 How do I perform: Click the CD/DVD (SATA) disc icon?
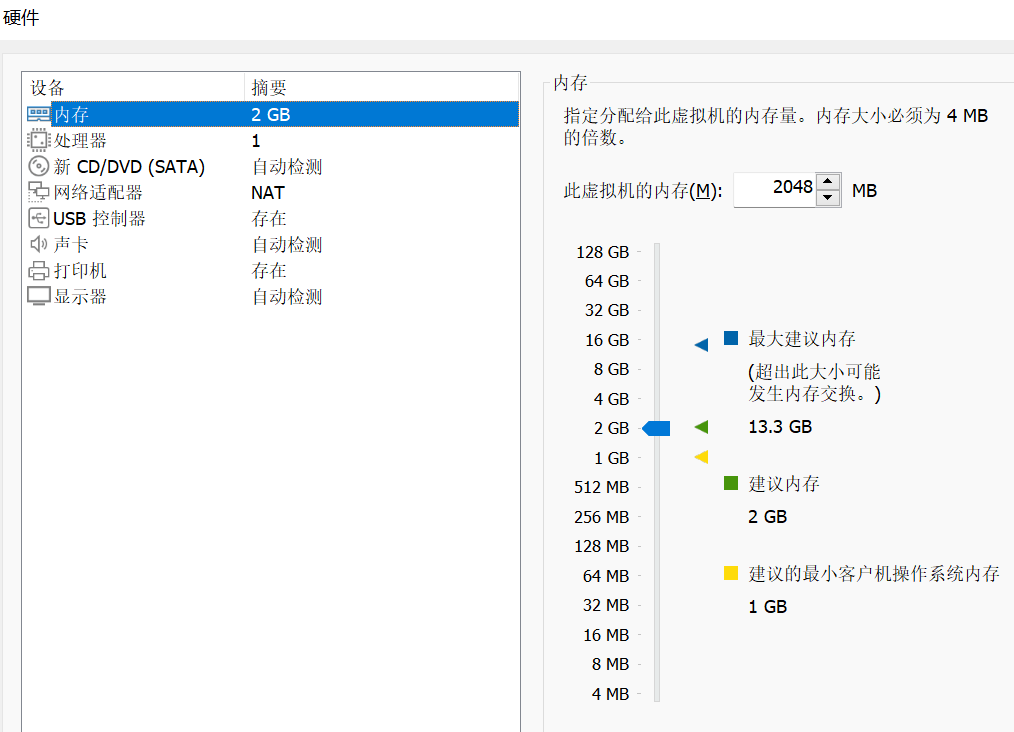[38, 166]
